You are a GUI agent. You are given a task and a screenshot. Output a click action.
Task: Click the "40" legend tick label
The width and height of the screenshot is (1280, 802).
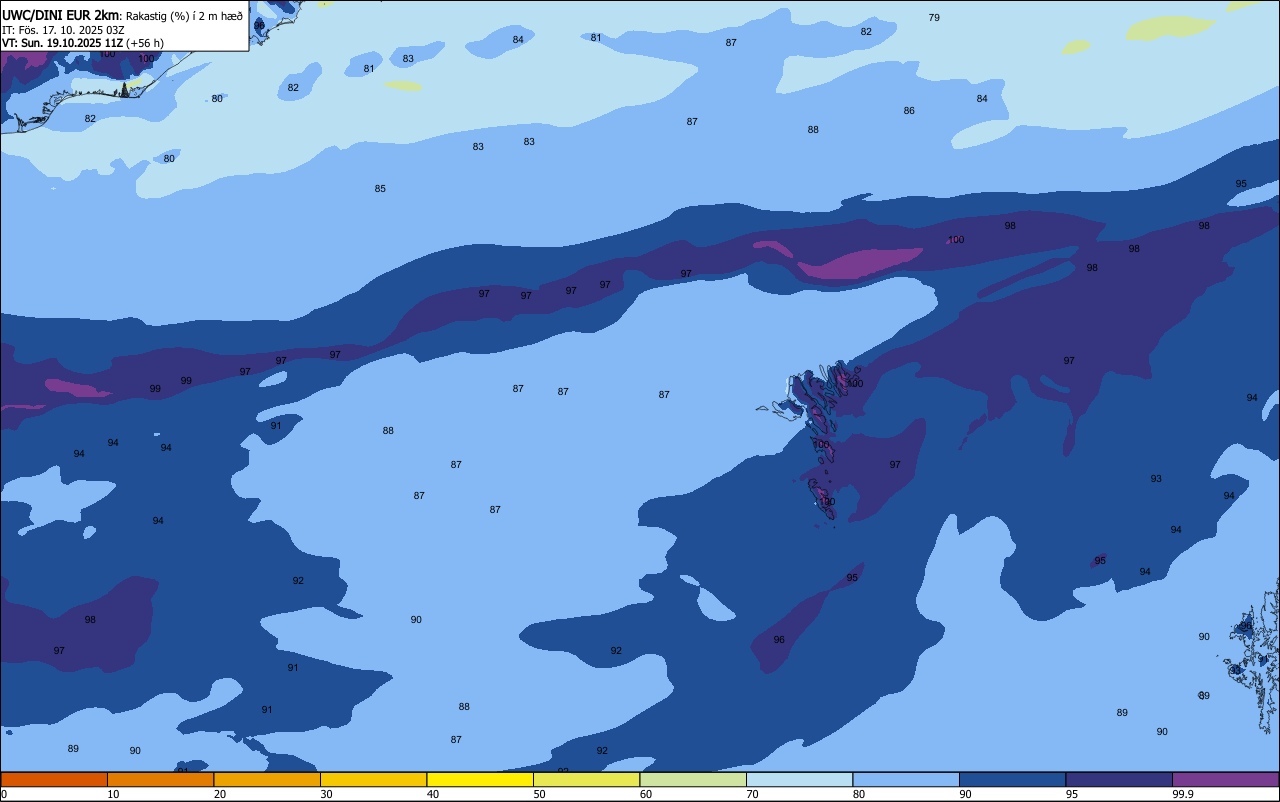(x=433, y=794)
